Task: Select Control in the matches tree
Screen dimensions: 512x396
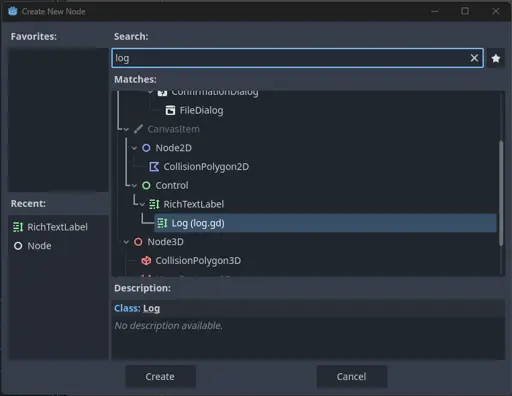Action: [172, 185]
